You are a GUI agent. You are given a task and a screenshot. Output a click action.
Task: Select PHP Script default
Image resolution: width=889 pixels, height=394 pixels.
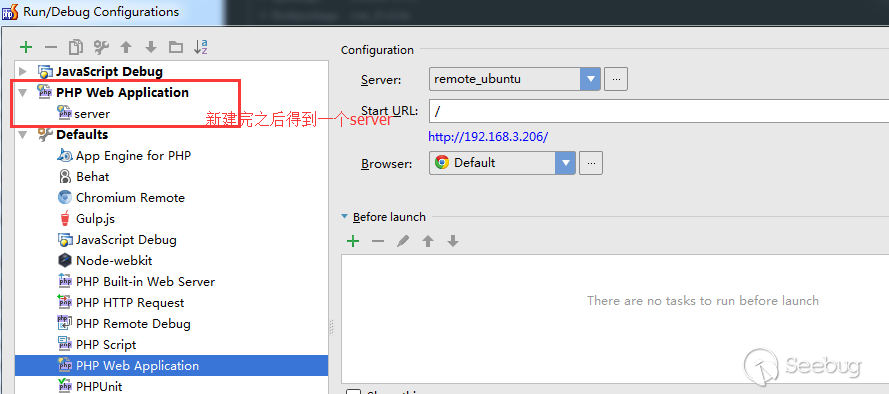click(x=97, y=345)
